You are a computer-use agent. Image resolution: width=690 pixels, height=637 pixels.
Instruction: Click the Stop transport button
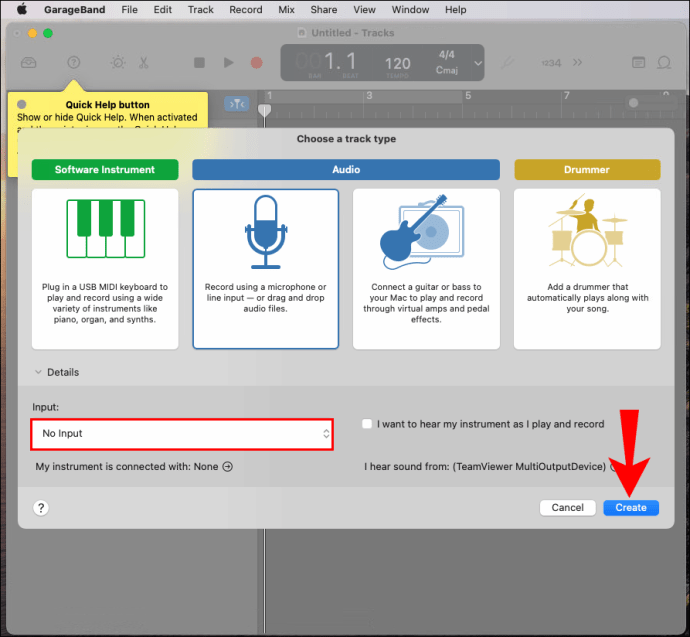pos(199,62)
